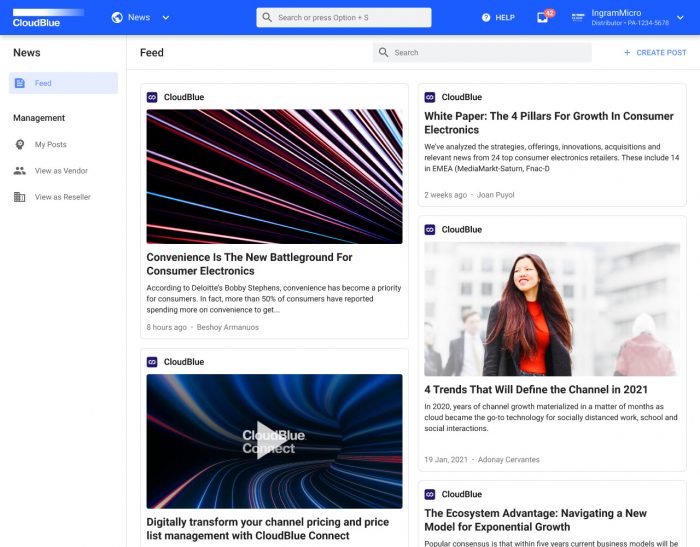700x547 pixels.
Task: Click CloudBlue name above Convenience post
Action: [184, 97]
